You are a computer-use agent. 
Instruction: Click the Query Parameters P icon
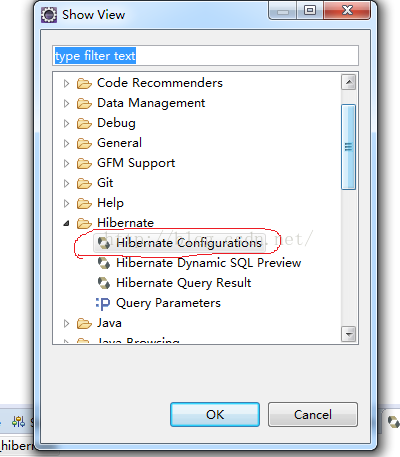pyautogui.click(x=103, y=303)
